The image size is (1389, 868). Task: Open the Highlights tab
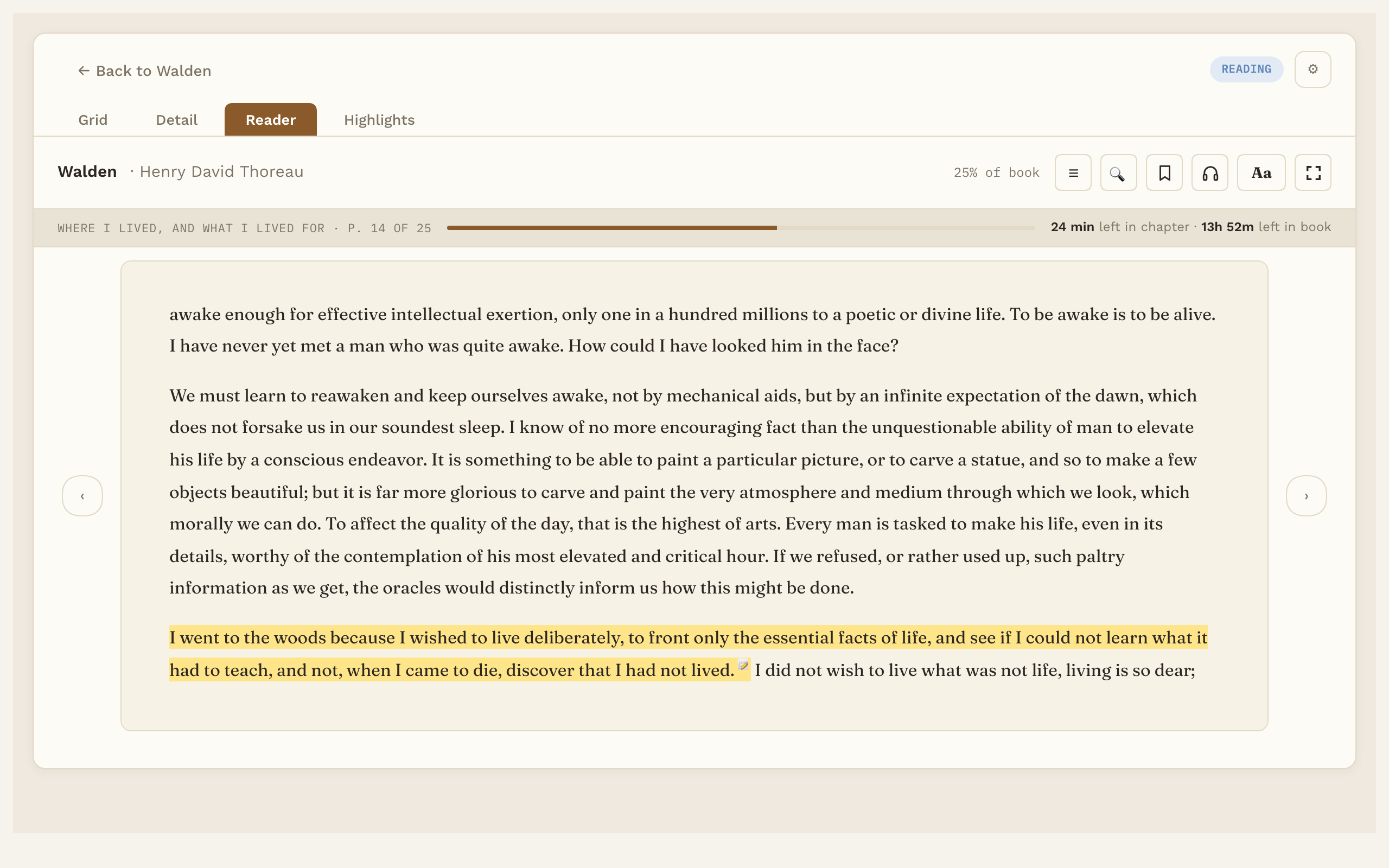pos(379,120)
